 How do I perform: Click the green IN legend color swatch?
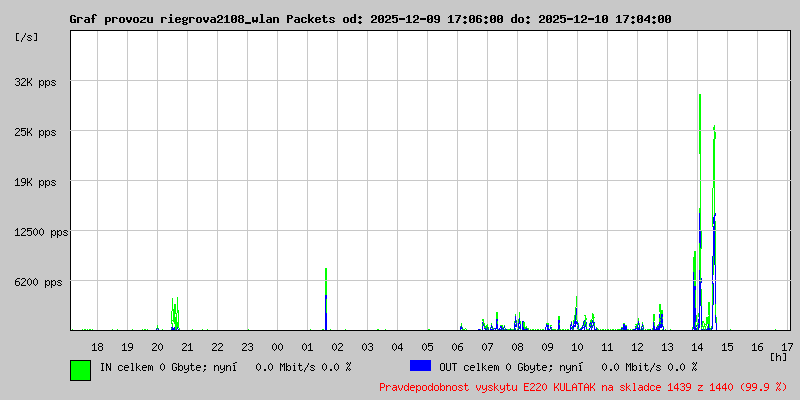pos(81,370)
